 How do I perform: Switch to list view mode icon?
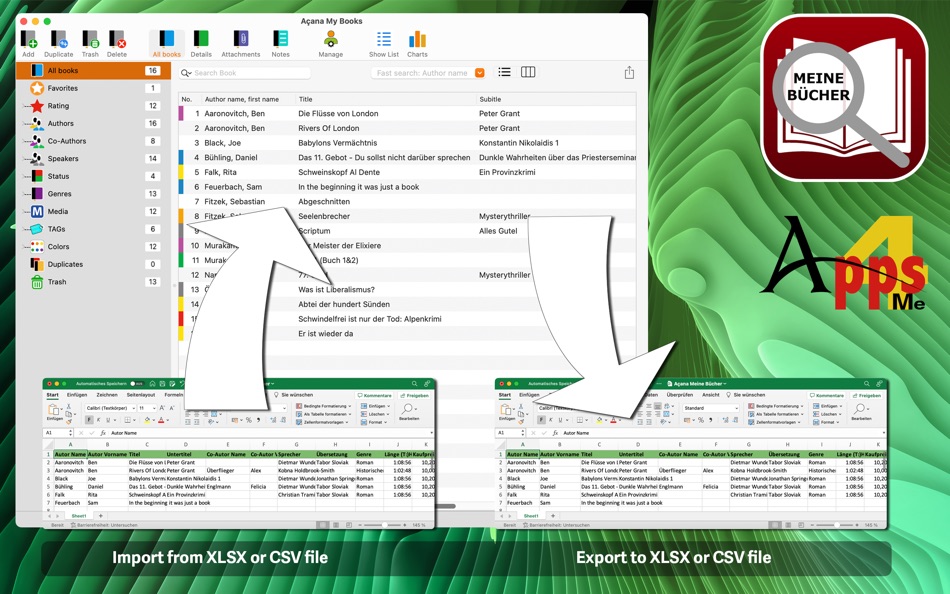tap(504, 72)
